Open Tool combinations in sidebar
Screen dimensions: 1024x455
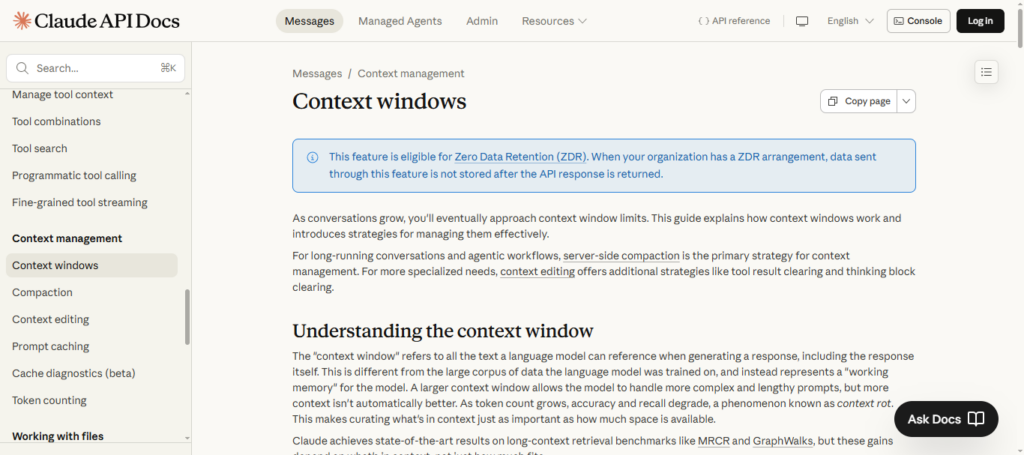pos(56,121)
